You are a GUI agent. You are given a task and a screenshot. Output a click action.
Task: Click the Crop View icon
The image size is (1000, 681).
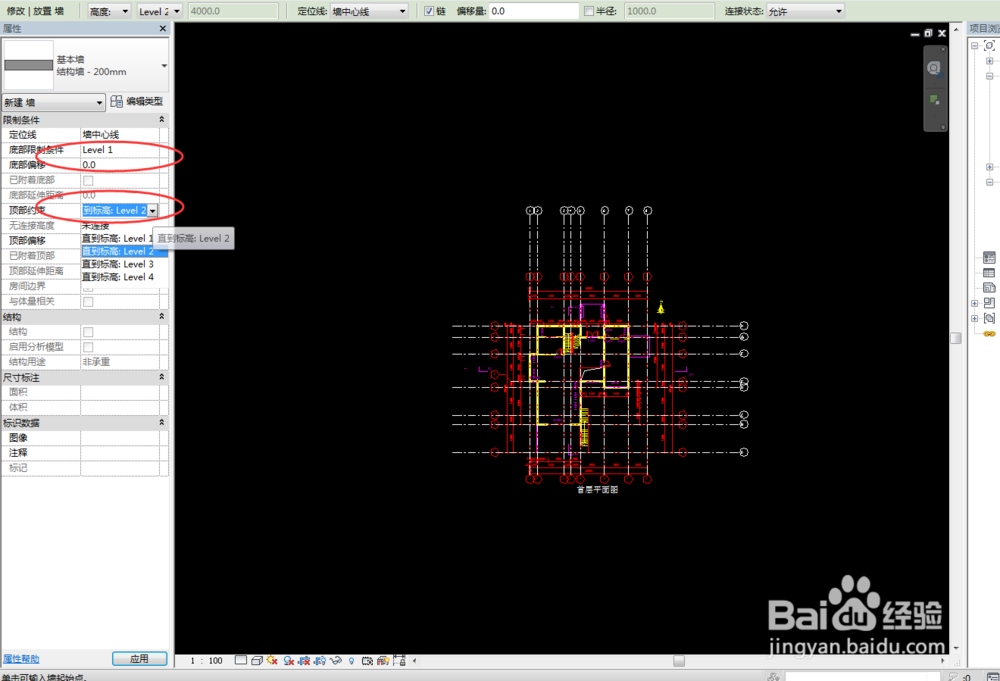coord(304,661)
